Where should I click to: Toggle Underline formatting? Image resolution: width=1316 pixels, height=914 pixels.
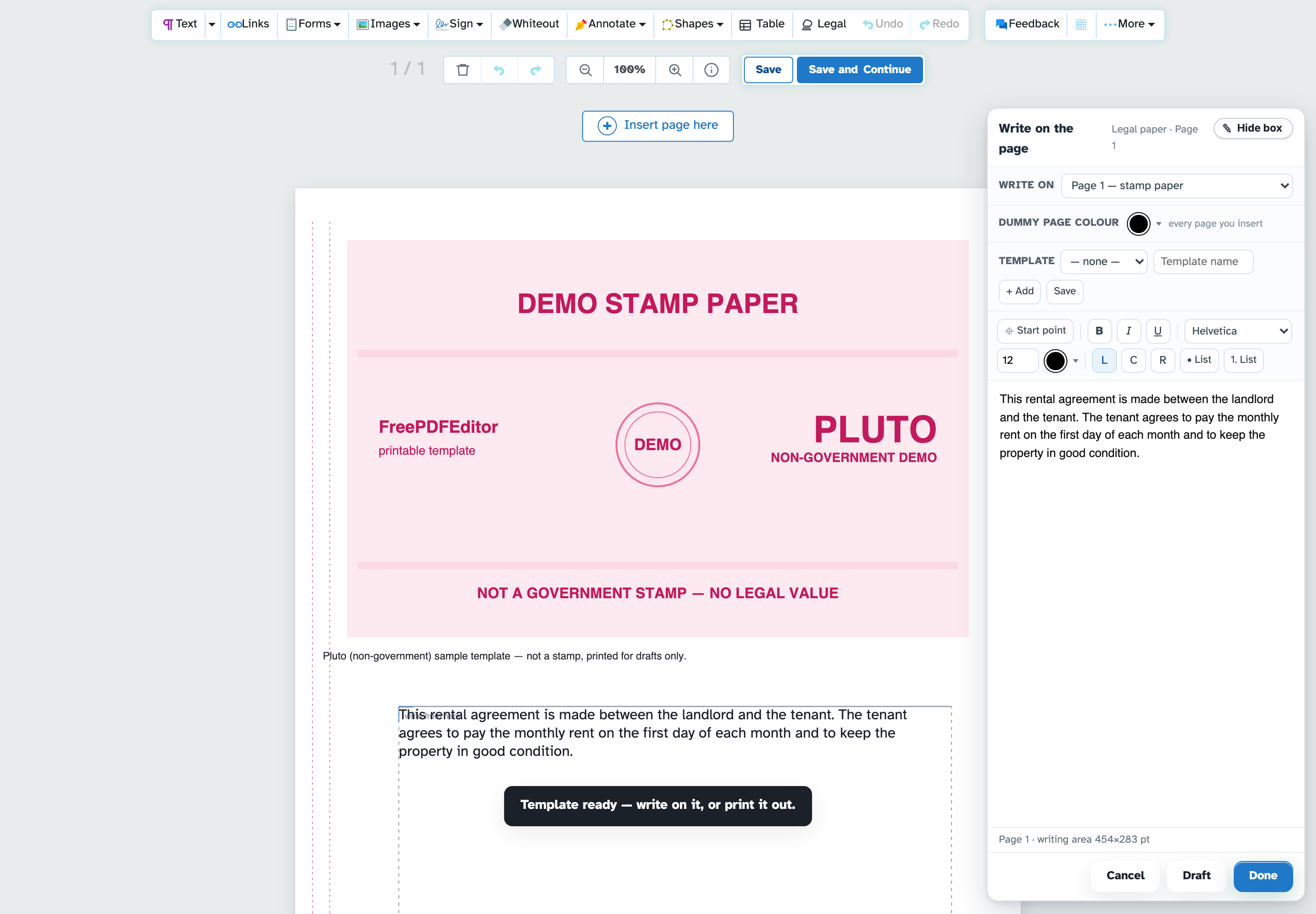[x=1157, y=330]
